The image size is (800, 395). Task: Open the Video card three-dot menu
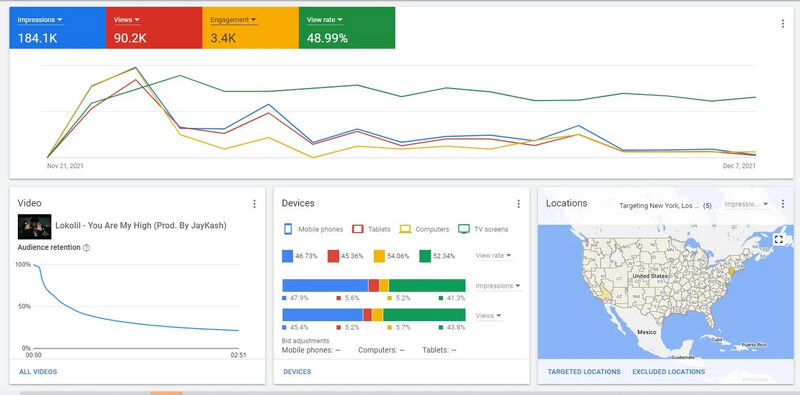(x=254, y=204)
